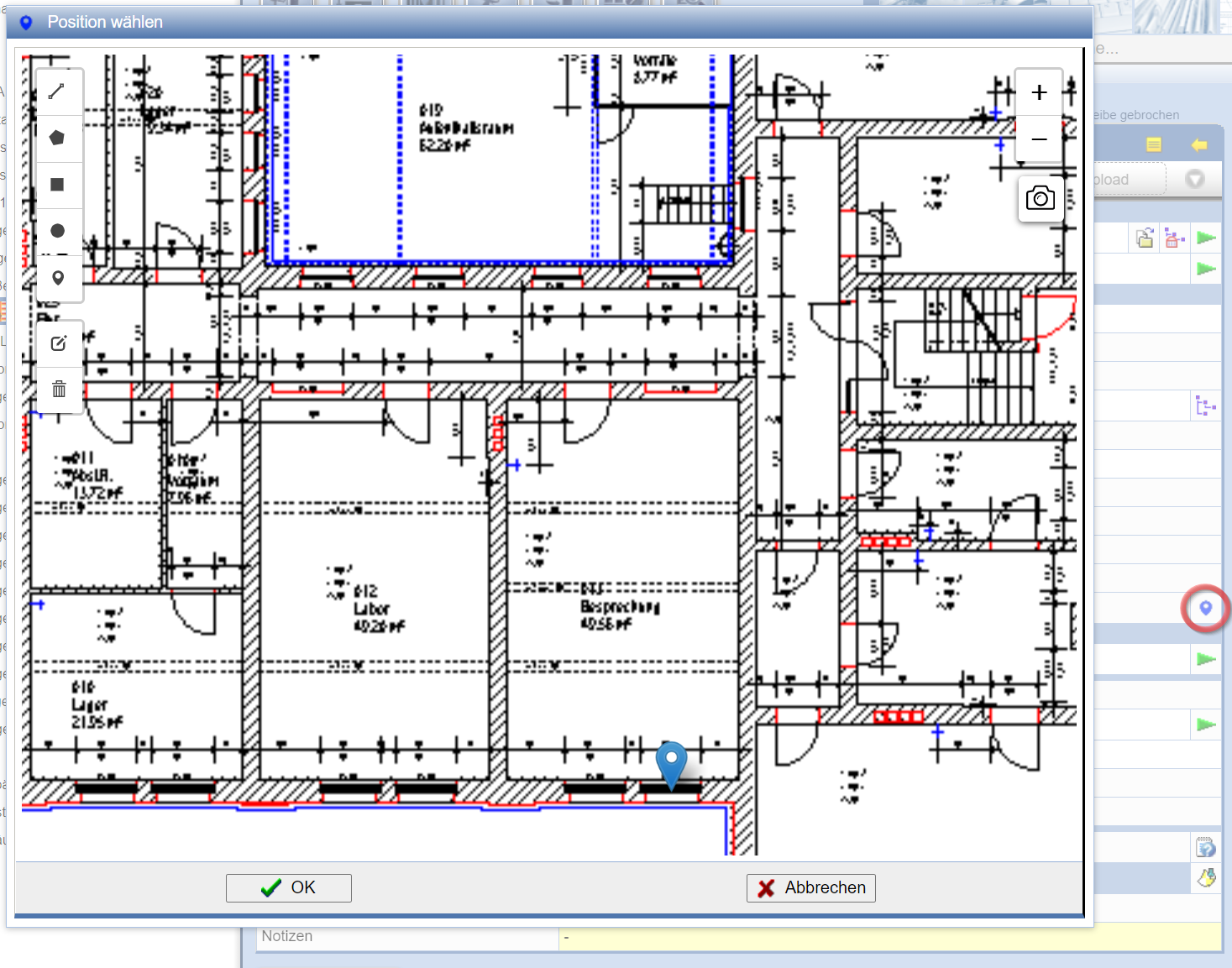Take a snapshot with the camera icon

1040,199
